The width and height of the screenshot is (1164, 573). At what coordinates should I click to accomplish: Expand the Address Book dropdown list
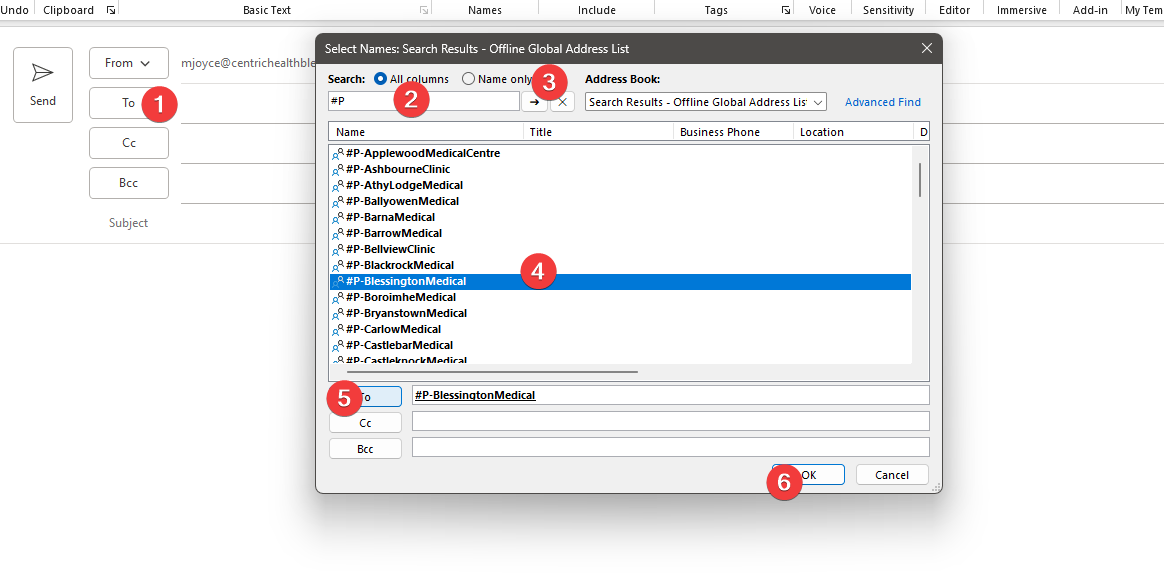pos(818,102)
